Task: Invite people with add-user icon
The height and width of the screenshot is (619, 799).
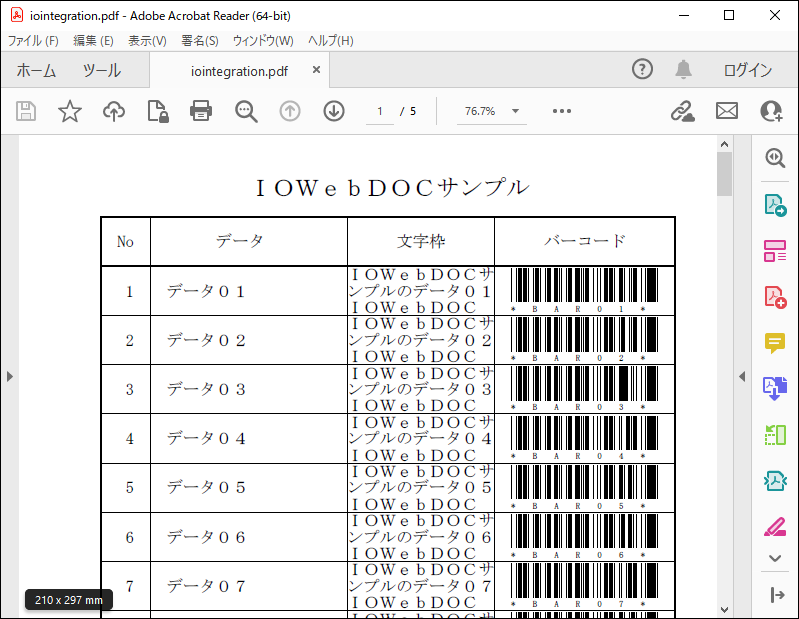Action: (x=771, y=111)
